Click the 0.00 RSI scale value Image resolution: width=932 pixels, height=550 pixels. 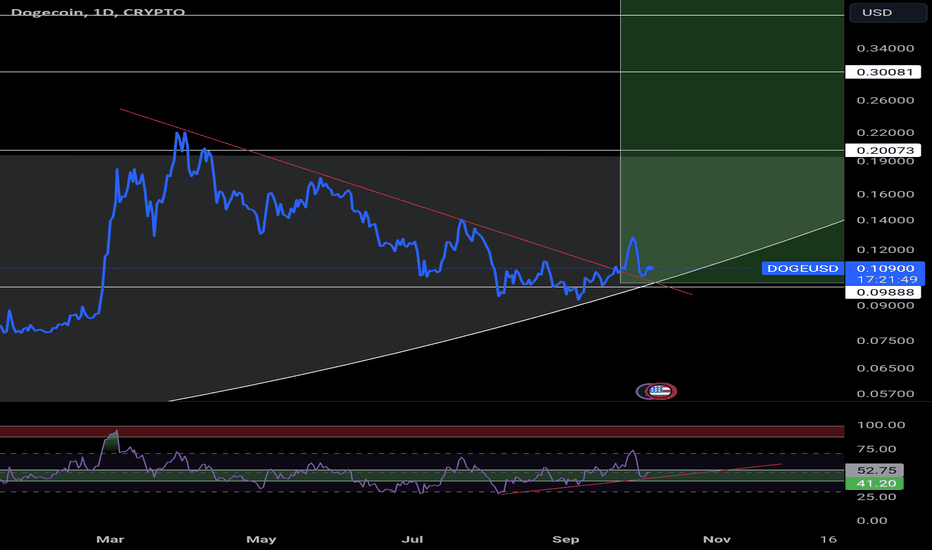(x=872, y=520)
